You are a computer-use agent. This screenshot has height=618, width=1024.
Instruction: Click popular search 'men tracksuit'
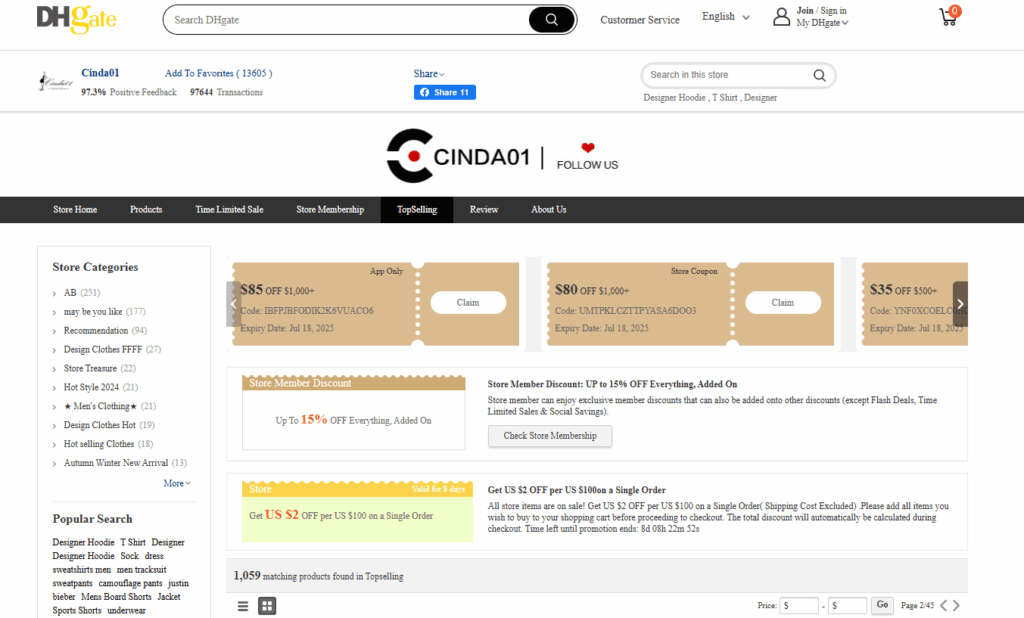click(x=142, y=570)
